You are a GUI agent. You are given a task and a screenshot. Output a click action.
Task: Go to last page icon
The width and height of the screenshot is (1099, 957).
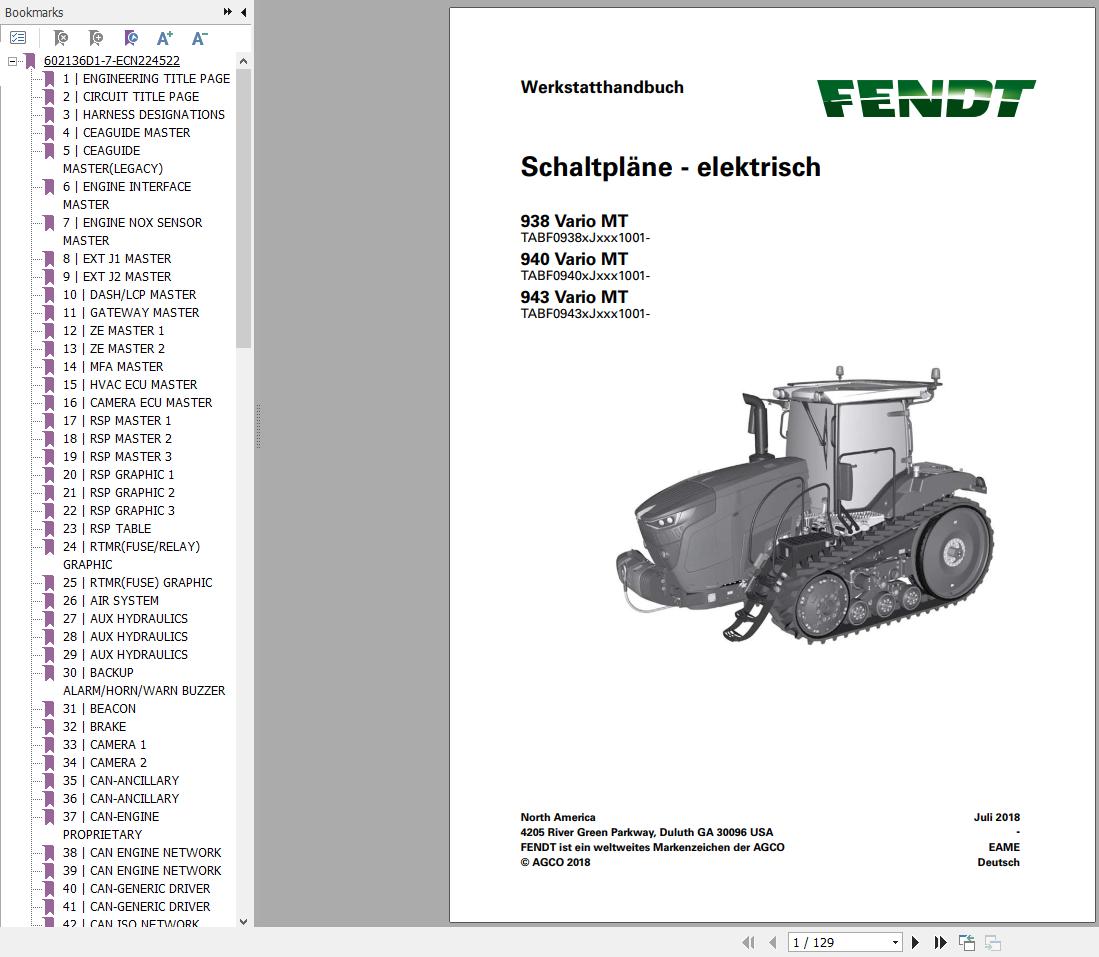click(x=941, y=942)
